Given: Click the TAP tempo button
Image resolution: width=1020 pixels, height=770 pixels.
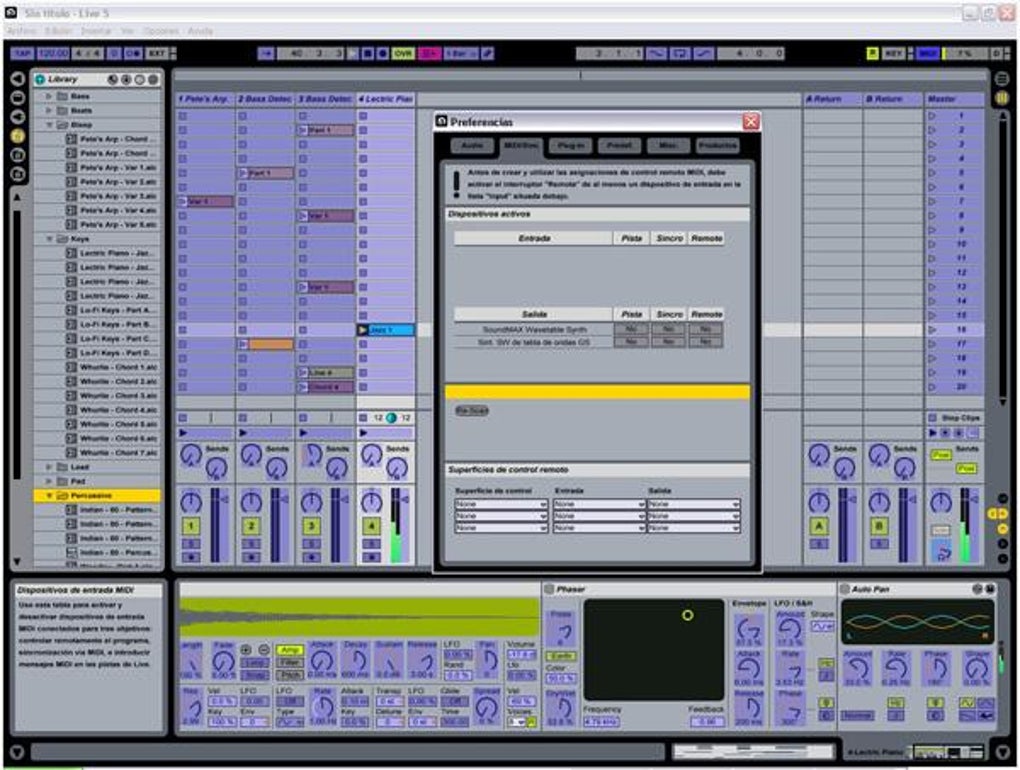Looking at the screenshot, I should (21, 53).
